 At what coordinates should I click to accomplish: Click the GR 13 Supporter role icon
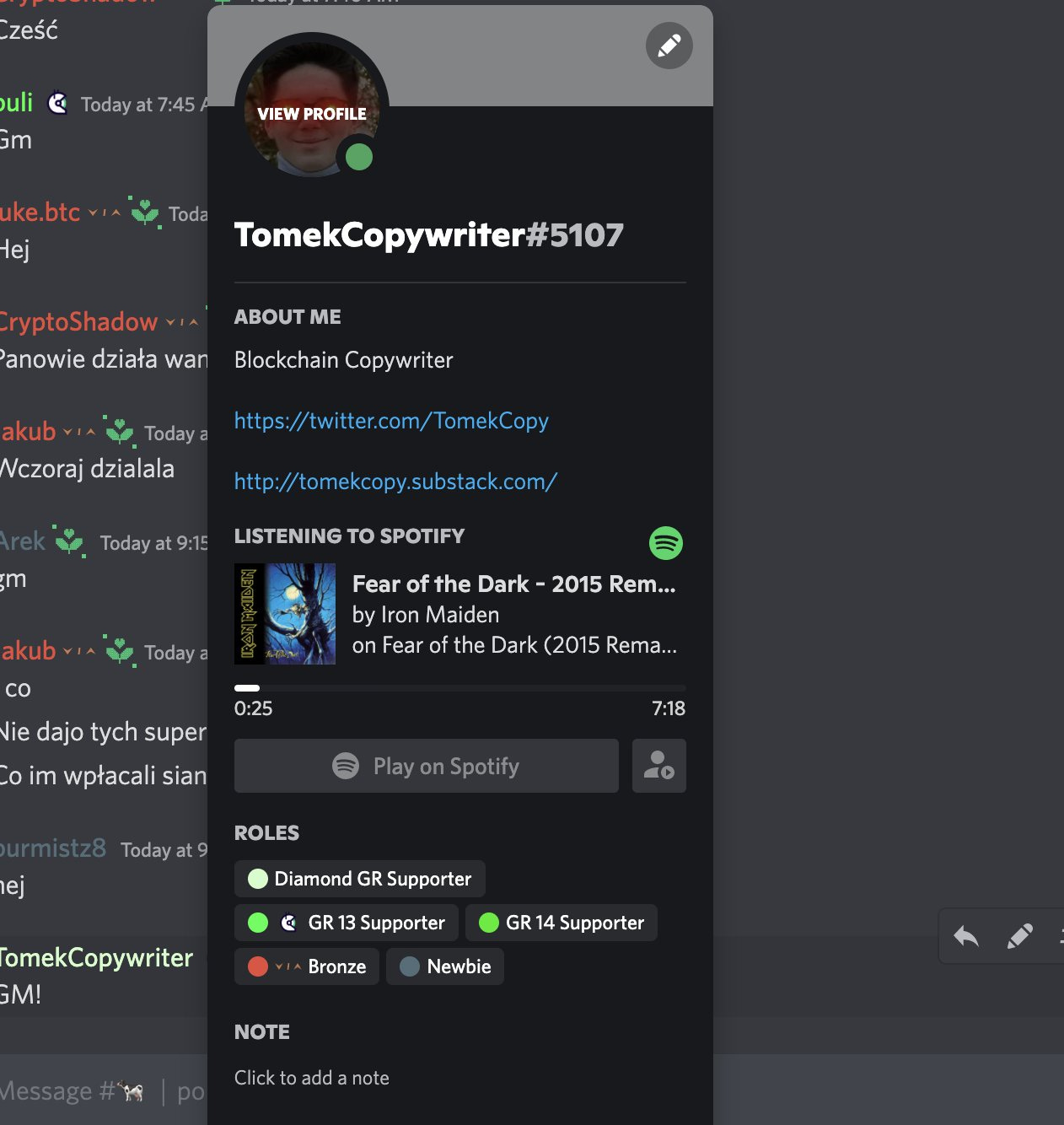(x=288, y=923)
